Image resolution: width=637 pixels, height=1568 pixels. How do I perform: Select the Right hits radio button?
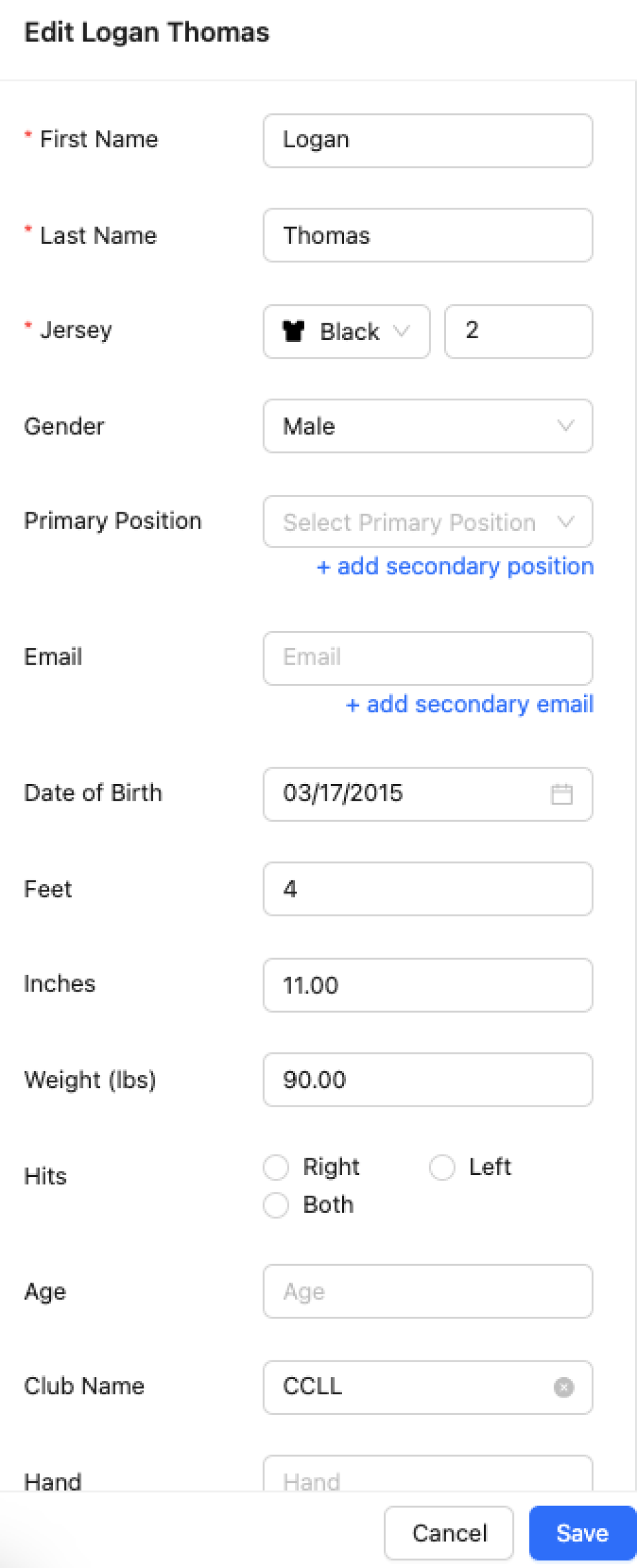point(276,1167)
